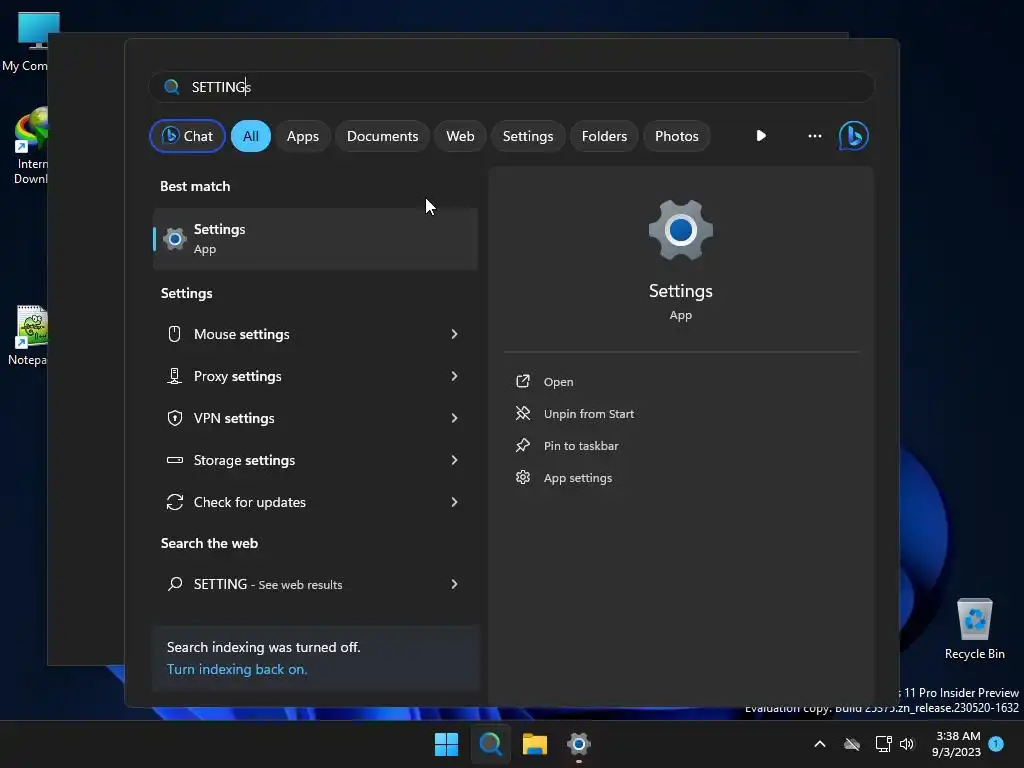The image size is (1024, 768).
Task: Switch to the Documents filter
Action: 382,136
